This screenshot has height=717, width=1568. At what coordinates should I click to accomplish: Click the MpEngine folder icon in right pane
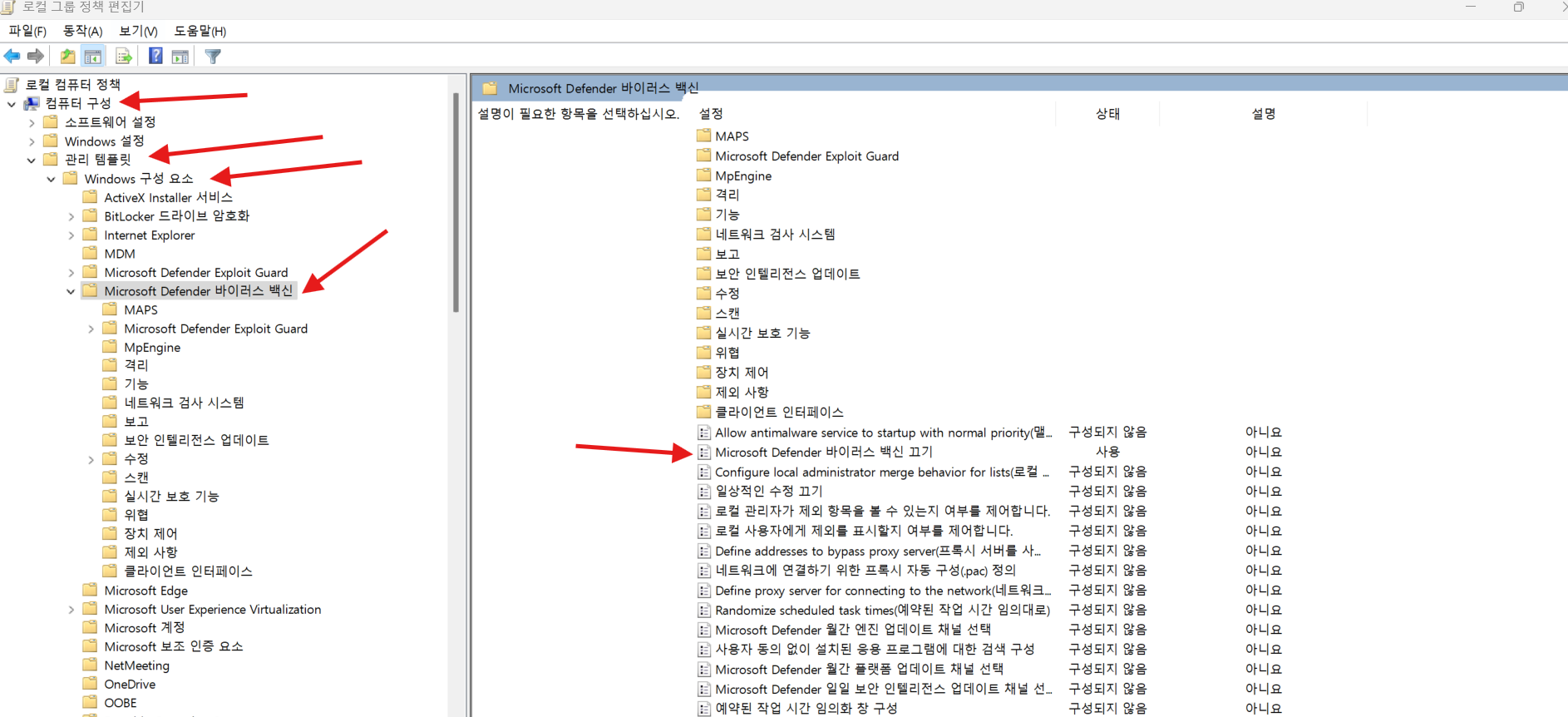point(704,175)
